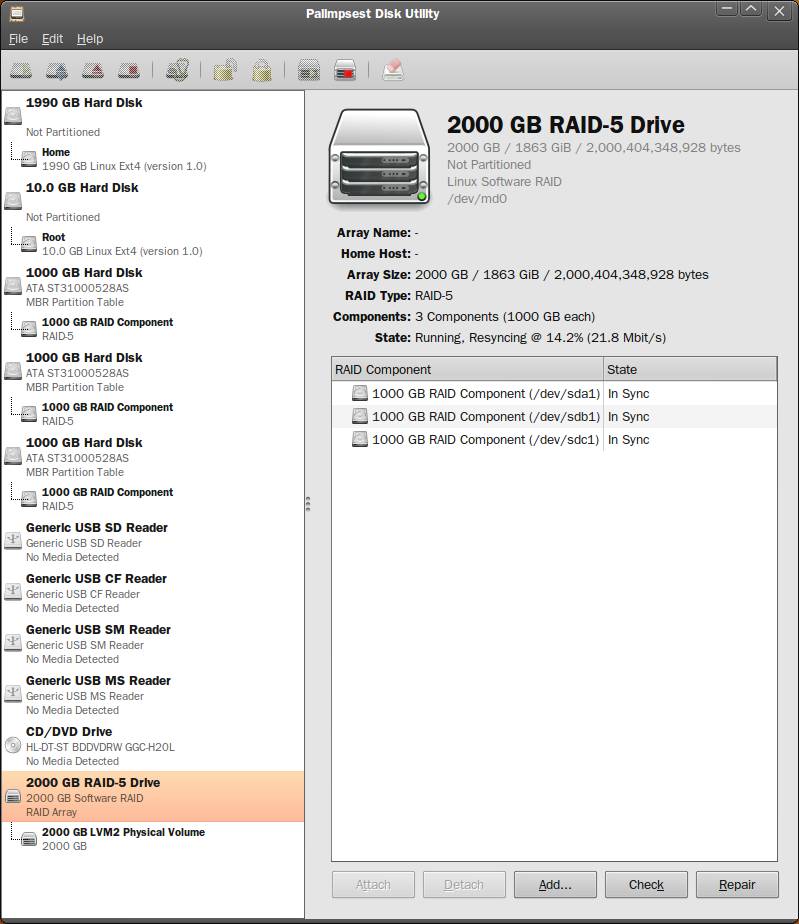
Task: Click the 'Running, Resyncing @ 14.2%' state text
Action: 540,338
